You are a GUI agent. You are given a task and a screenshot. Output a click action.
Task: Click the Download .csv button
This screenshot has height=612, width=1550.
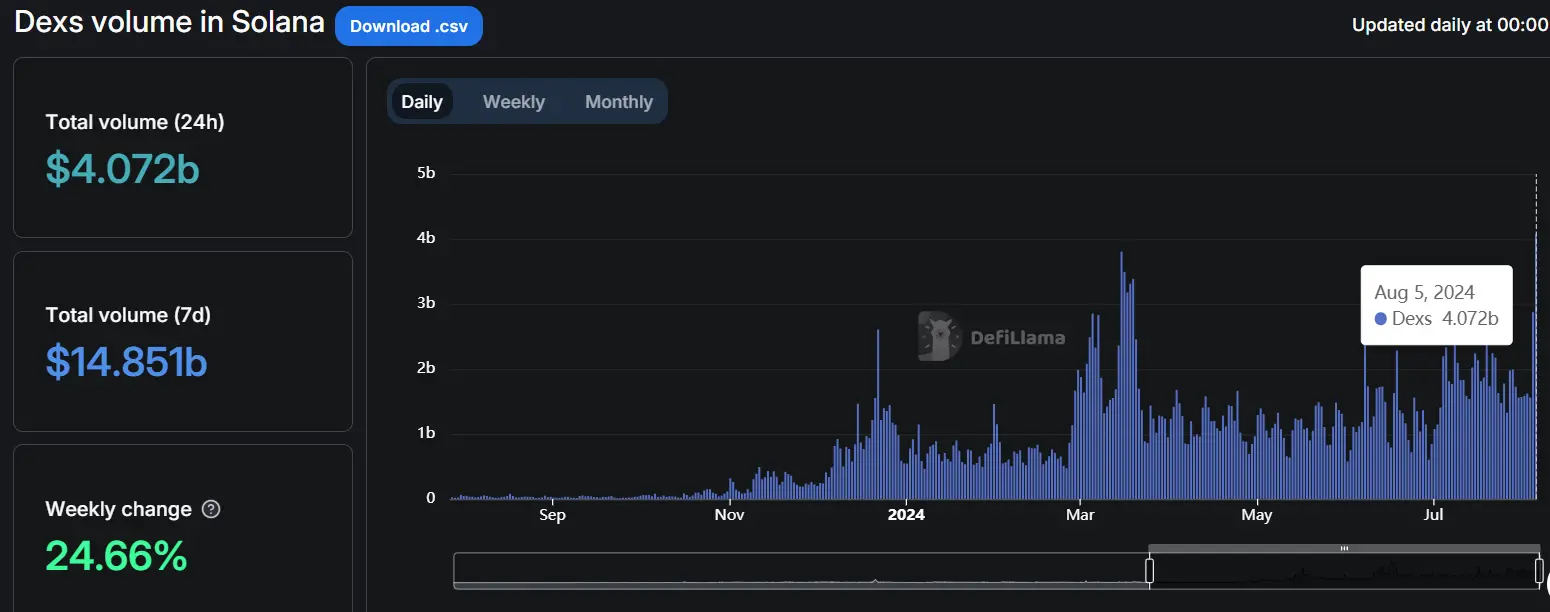(x=408, y=26)
